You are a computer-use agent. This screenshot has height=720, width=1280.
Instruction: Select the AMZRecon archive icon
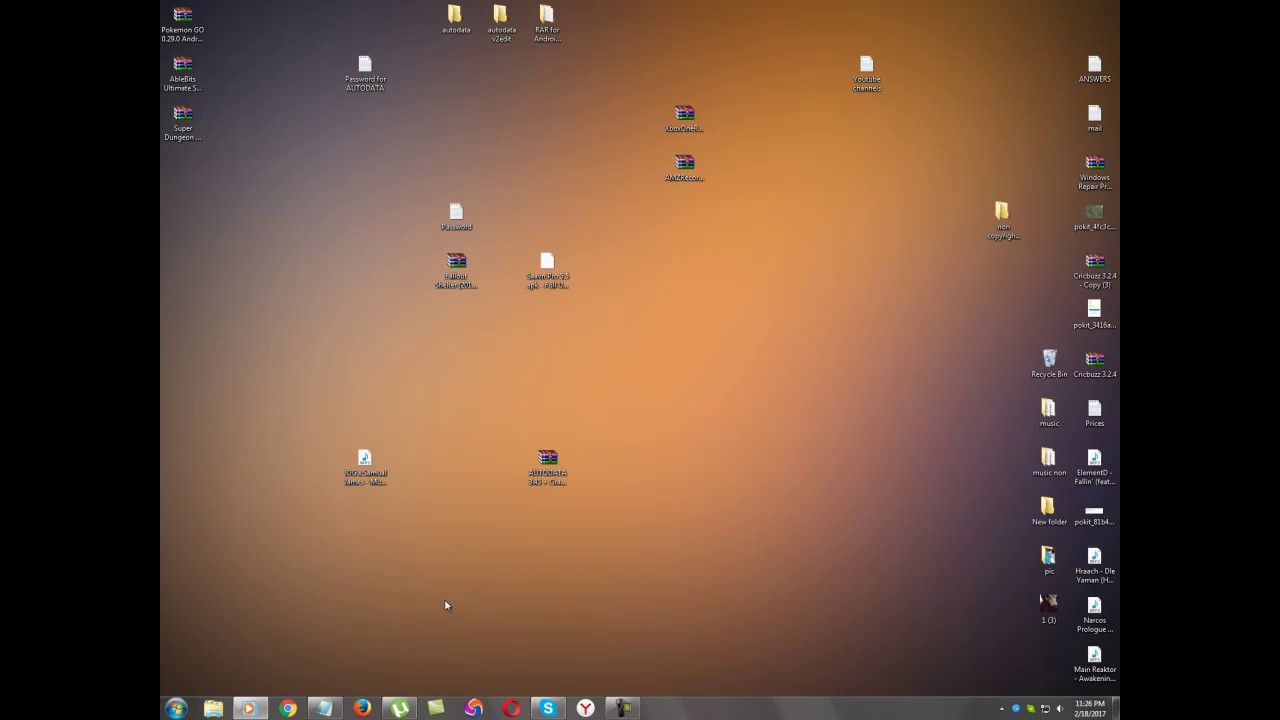[684, 168]
